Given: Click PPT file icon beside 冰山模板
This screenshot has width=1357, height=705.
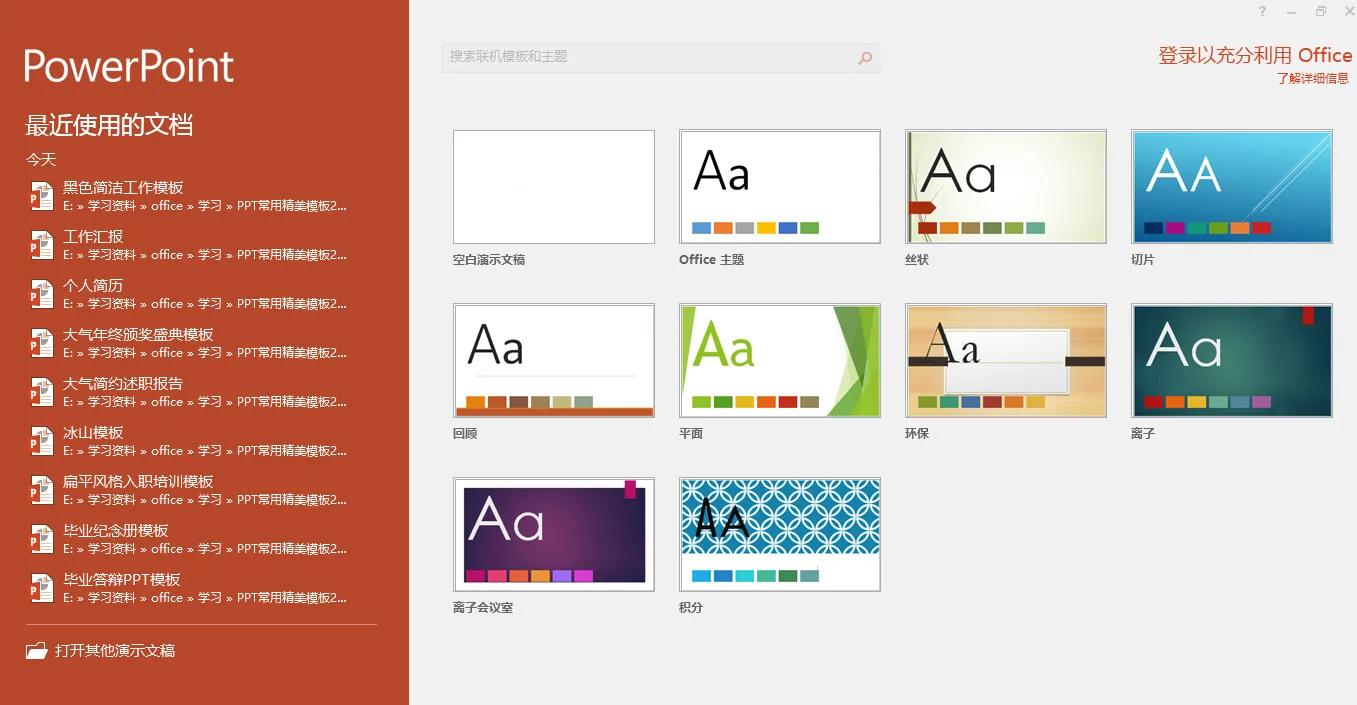Looking at the screenshot, I should click(41, 441).
